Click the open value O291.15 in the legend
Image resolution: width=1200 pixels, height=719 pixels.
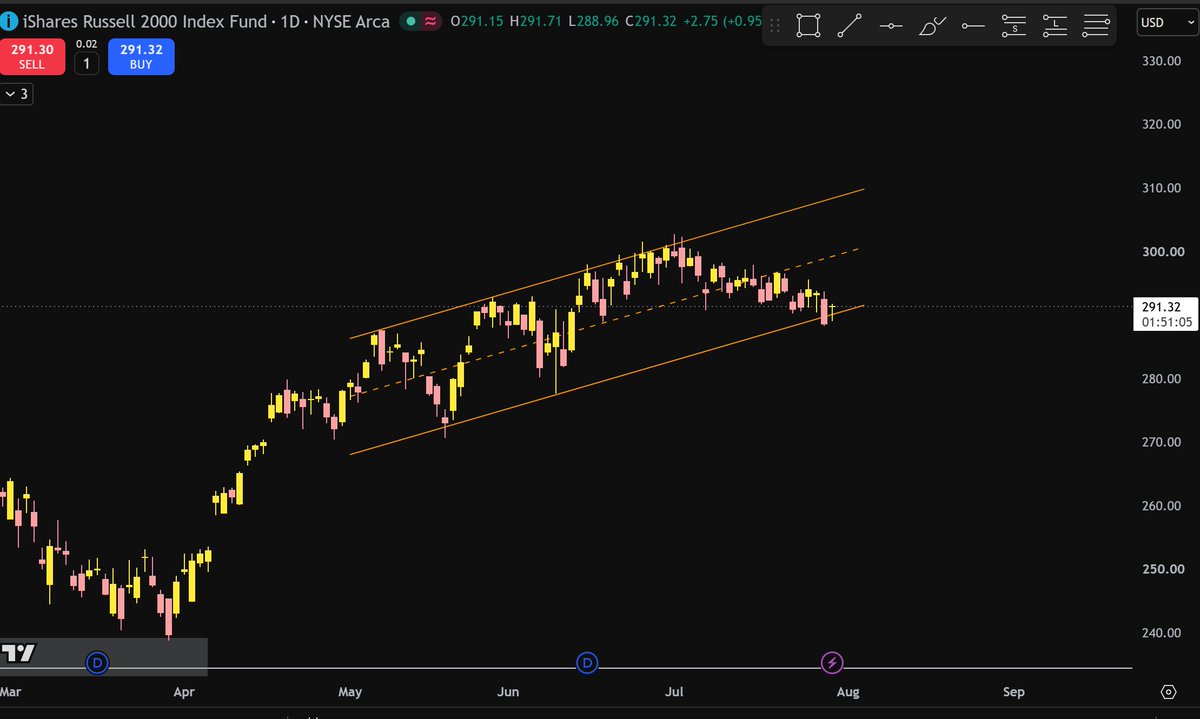pos(477,22)
